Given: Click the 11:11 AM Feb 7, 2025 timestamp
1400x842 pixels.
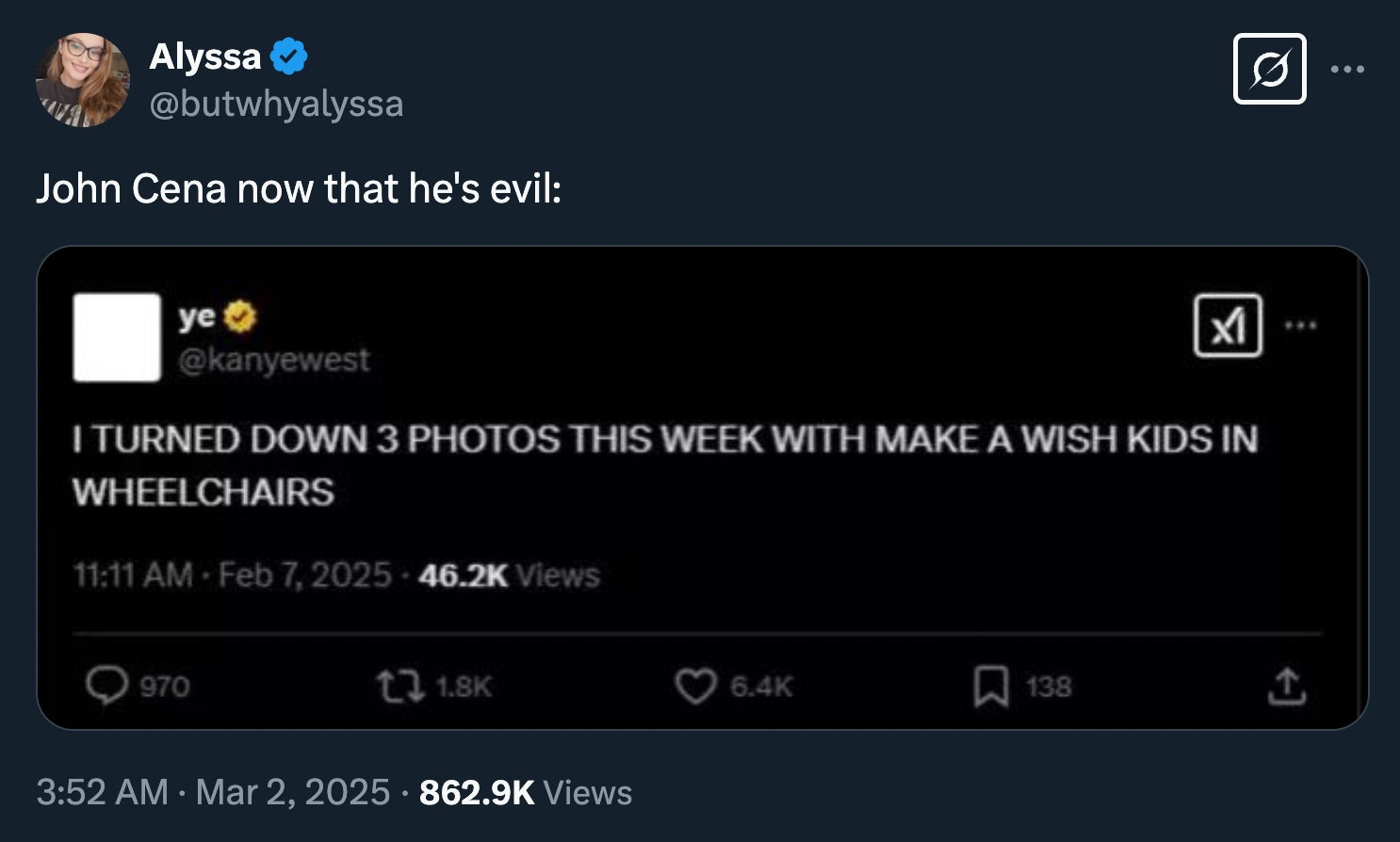Looking at the screenshot, I should [232, 575].
